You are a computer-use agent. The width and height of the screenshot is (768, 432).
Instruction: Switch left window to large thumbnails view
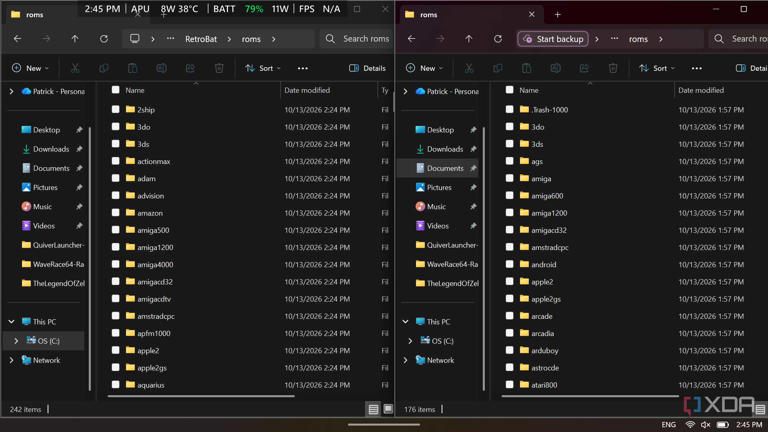pyautogui.click(x=388, y=408)
